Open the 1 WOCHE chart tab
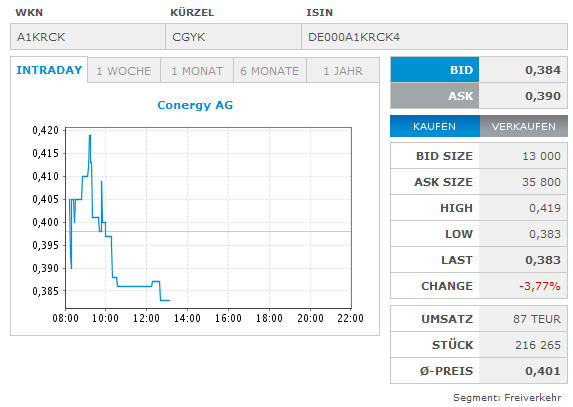The width and height of the screenshot is (573, 407). tap(124, 71)
